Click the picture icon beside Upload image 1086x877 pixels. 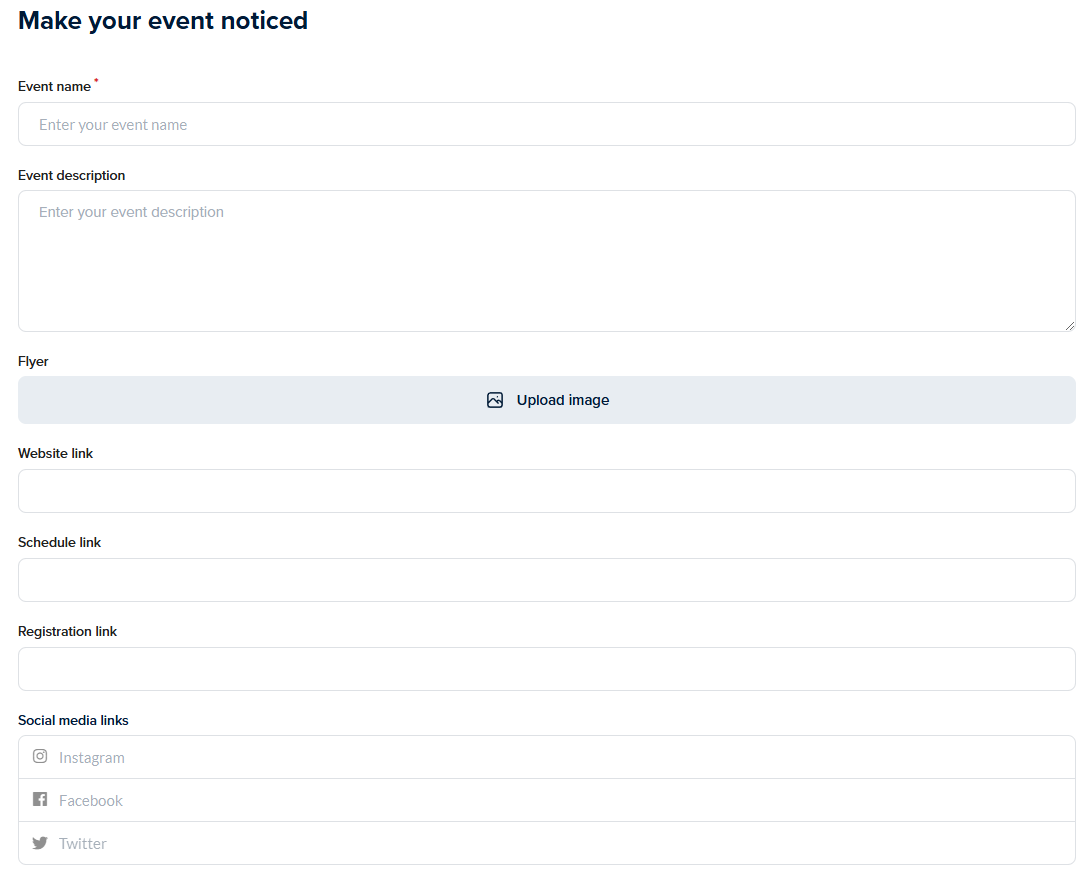point(495,400)
